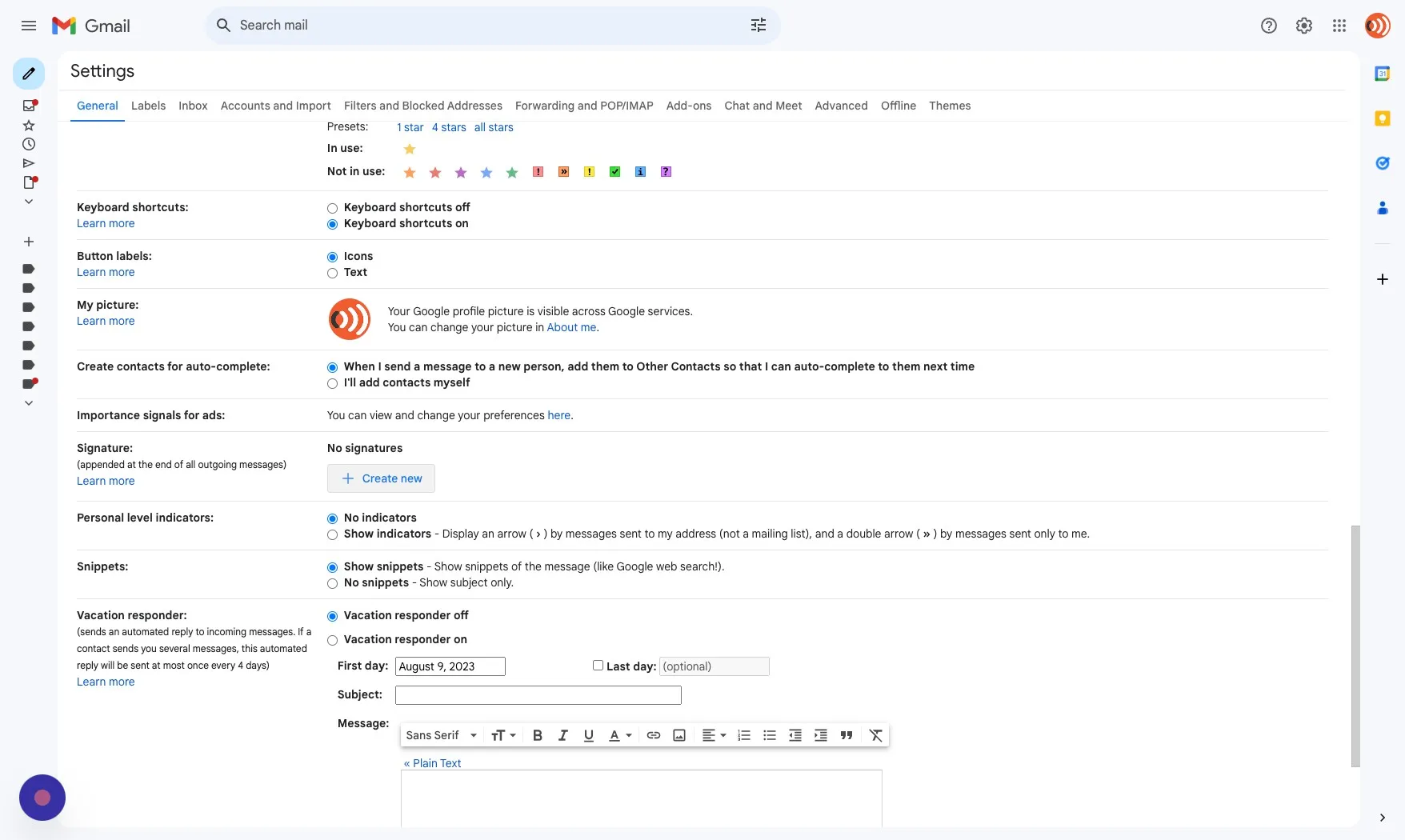Select the green check icon
This screenshot has height=840, width=1405.
tap(614, 172)
